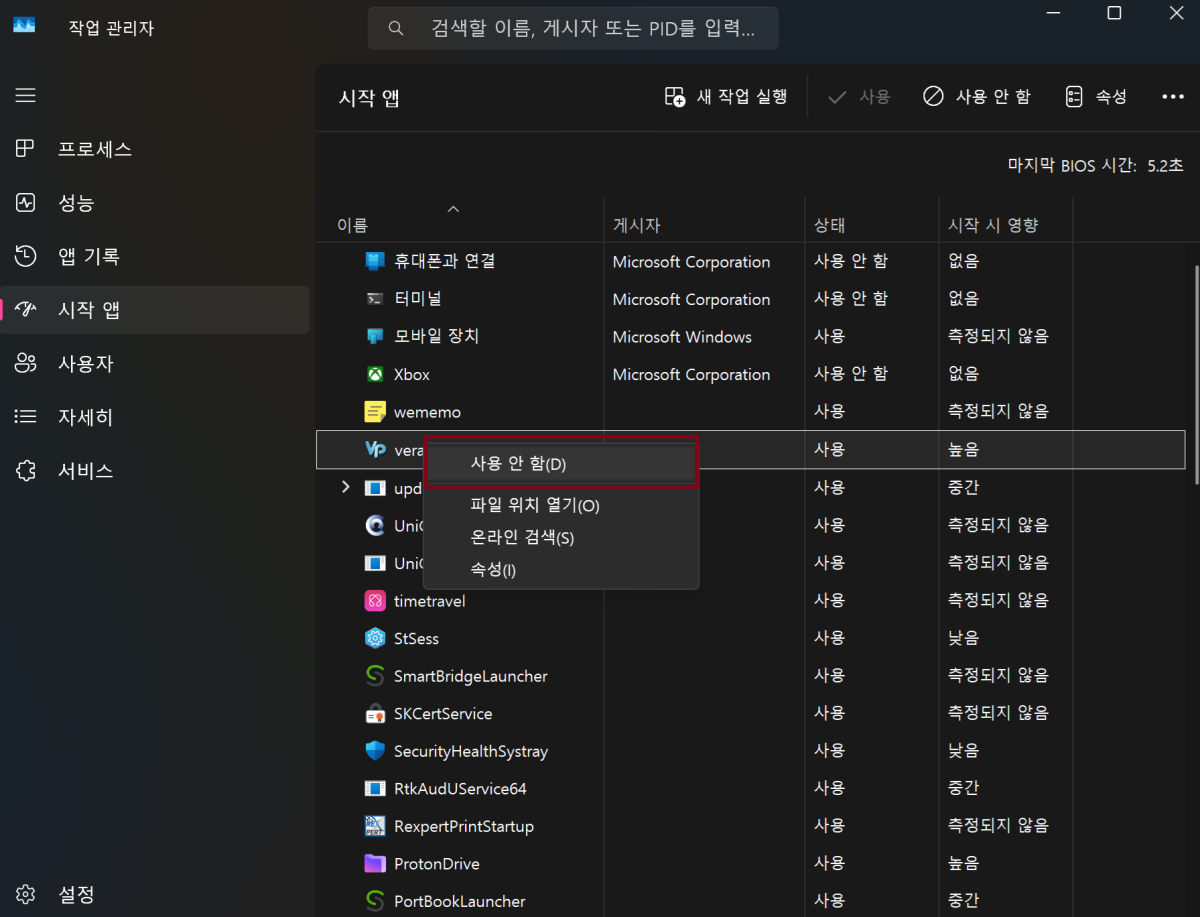The height and width of the screenshot is (917, 1200).
Task: Click Microsoft Windows publisher cell
Action: coord(682,337)
